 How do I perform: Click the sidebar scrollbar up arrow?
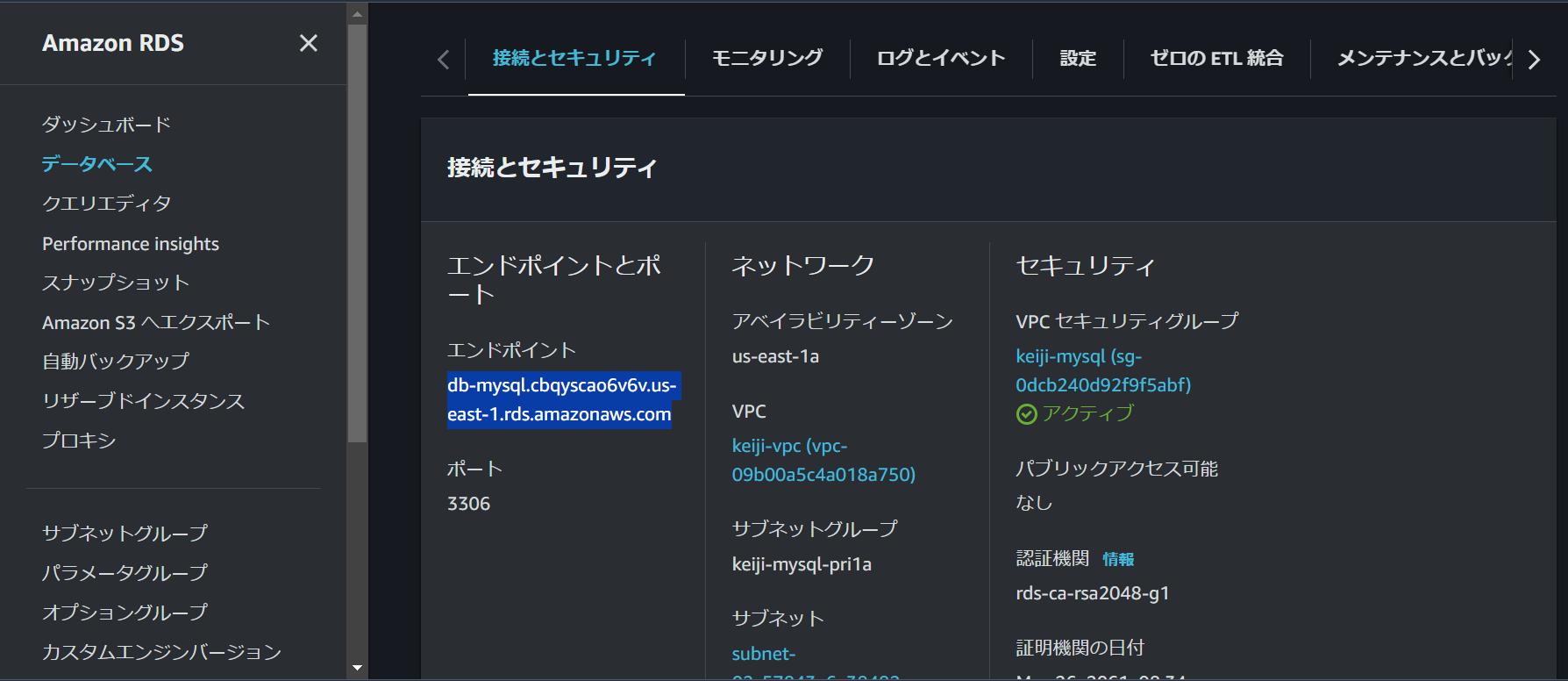pos(357,14)
